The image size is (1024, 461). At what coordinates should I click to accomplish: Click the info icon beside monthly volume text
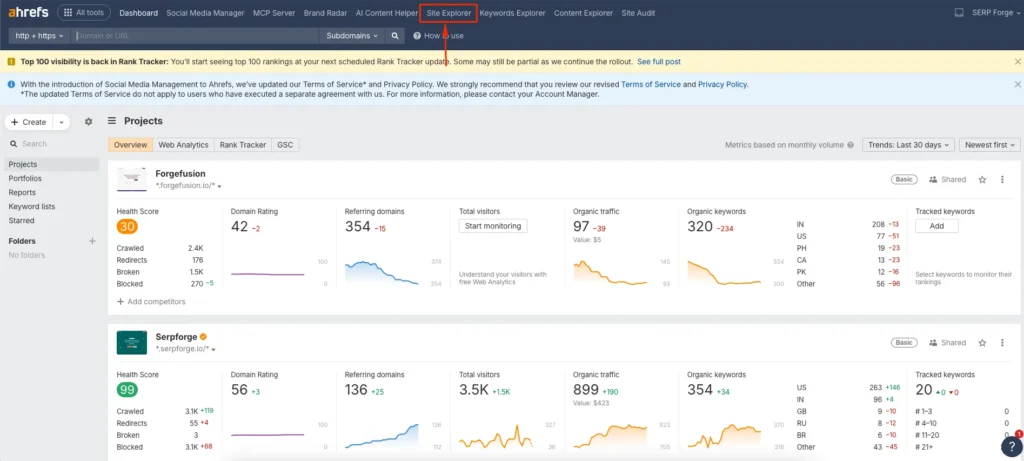850,145
